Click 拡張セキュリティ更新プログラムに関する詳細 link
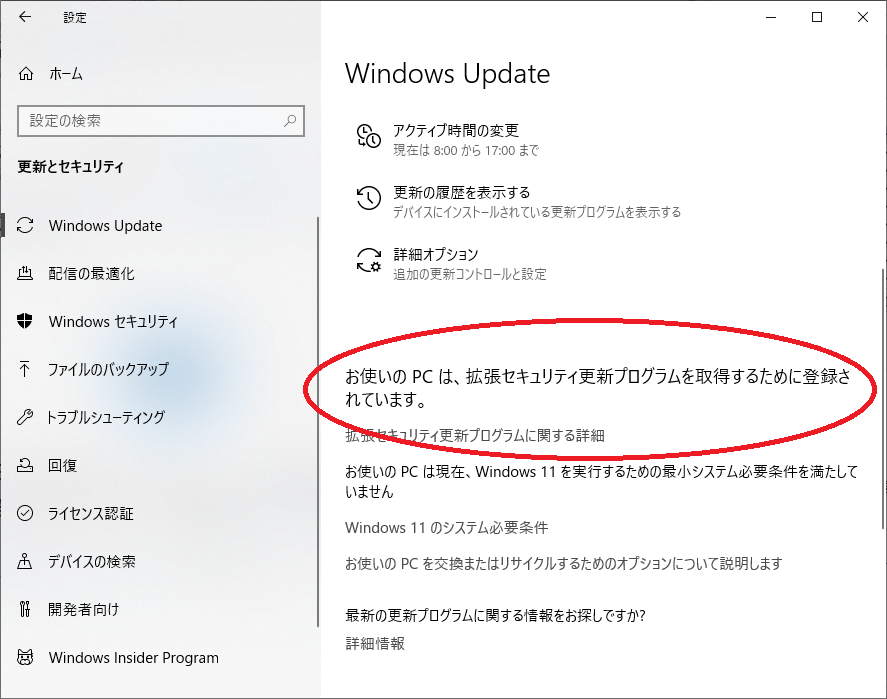Image resolution: width=887 pixels, height=699 pixels. pos(475,435)
